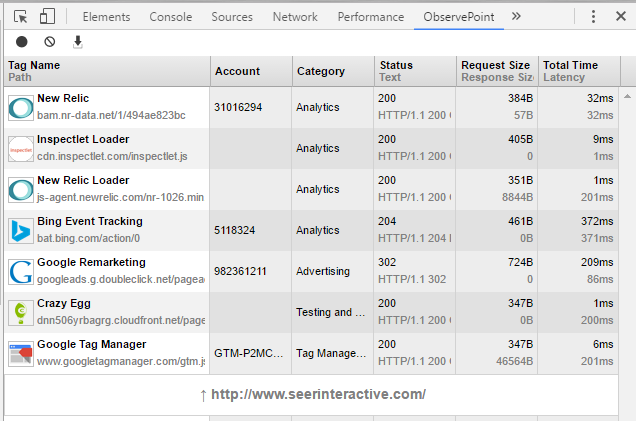Click the record button in ObservePoint toolbar

pos(22,42)
